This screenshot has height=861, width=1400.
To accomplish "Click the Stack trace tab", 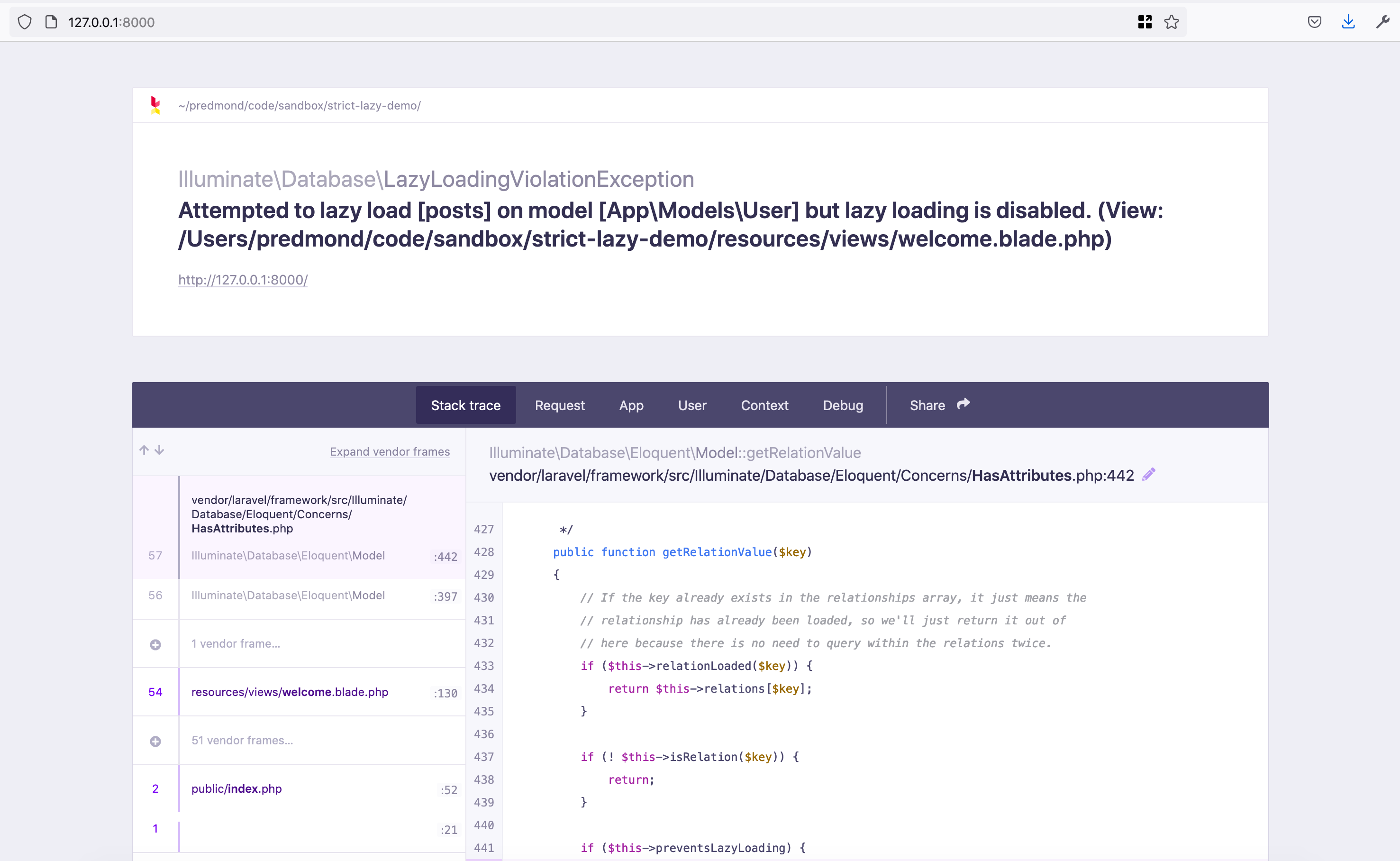I will pyautogui.click(x=465, y=405).
